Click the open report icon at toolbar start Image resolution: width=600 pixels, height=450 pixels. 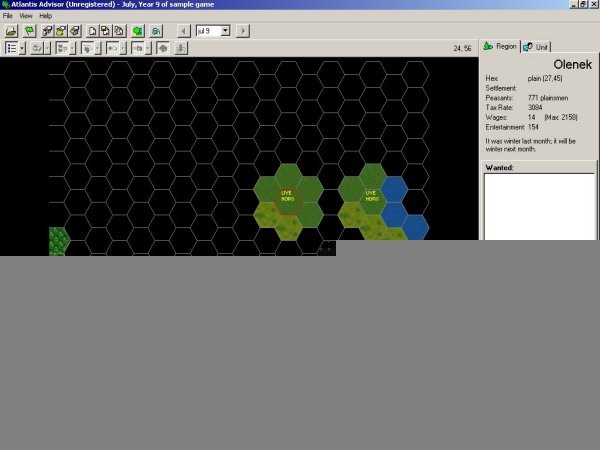click(x=11, y=31)
